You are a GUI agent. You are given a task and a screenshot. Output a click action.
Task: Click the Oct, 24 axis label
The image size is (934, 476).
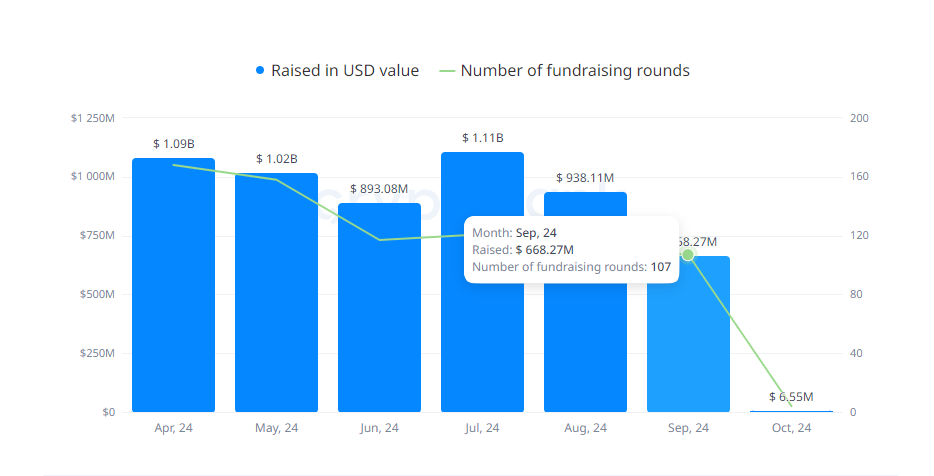[x=791, y=428]
